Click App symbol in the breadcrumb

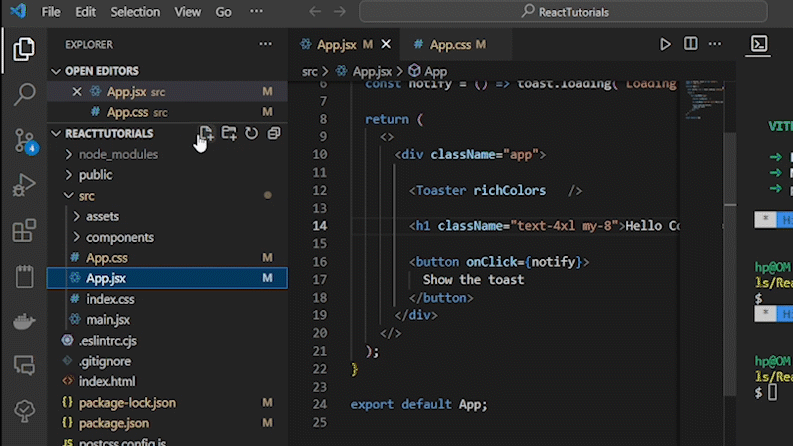[435, 71]
